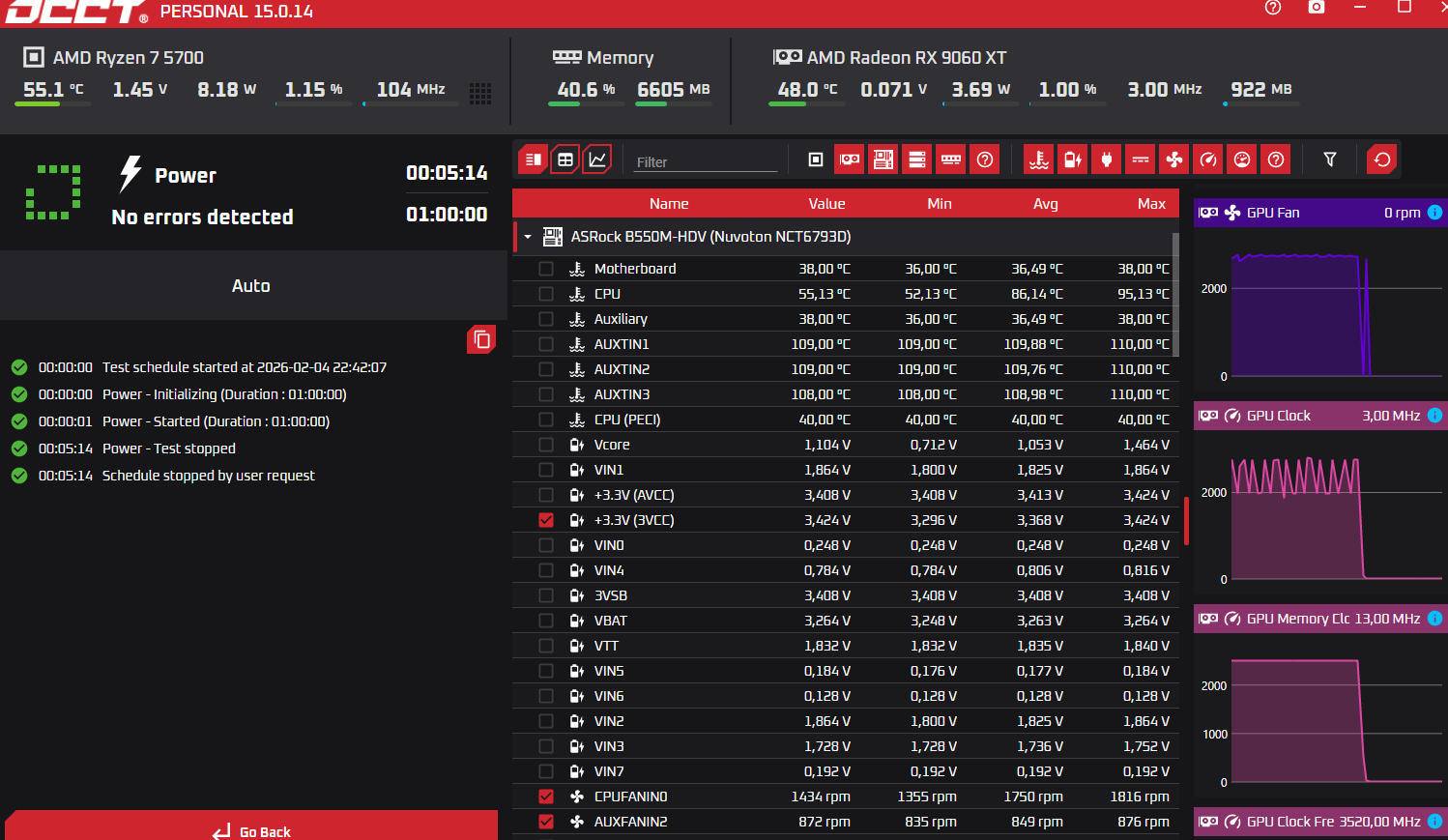Viewport: 1448px width, 840px height.
Task: Uncheck the CPUFANIN0 fan sensor
Action: (x=546, y=797)
